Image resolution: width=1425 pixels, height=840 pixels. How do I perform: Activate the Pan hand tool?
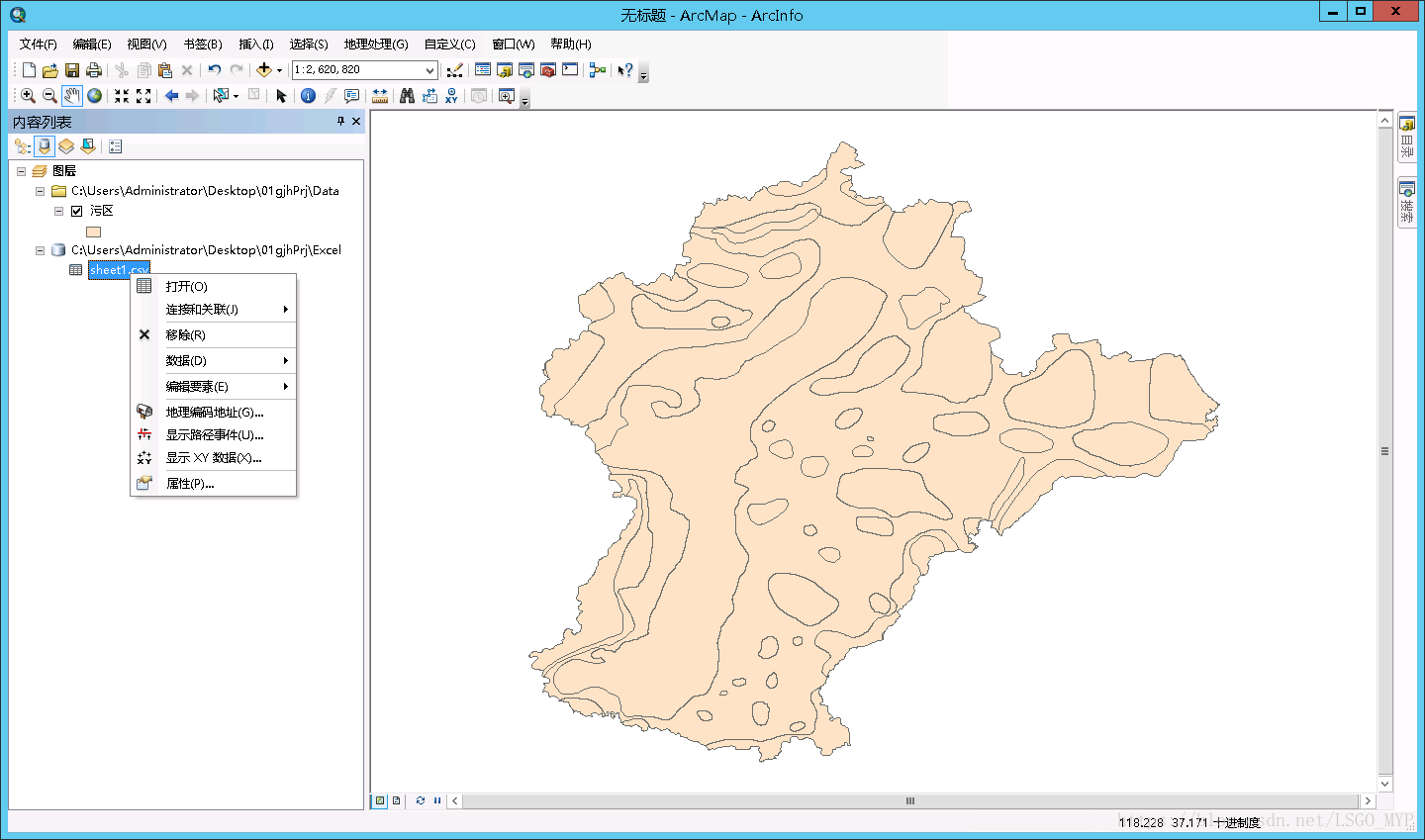pos(72,96)
